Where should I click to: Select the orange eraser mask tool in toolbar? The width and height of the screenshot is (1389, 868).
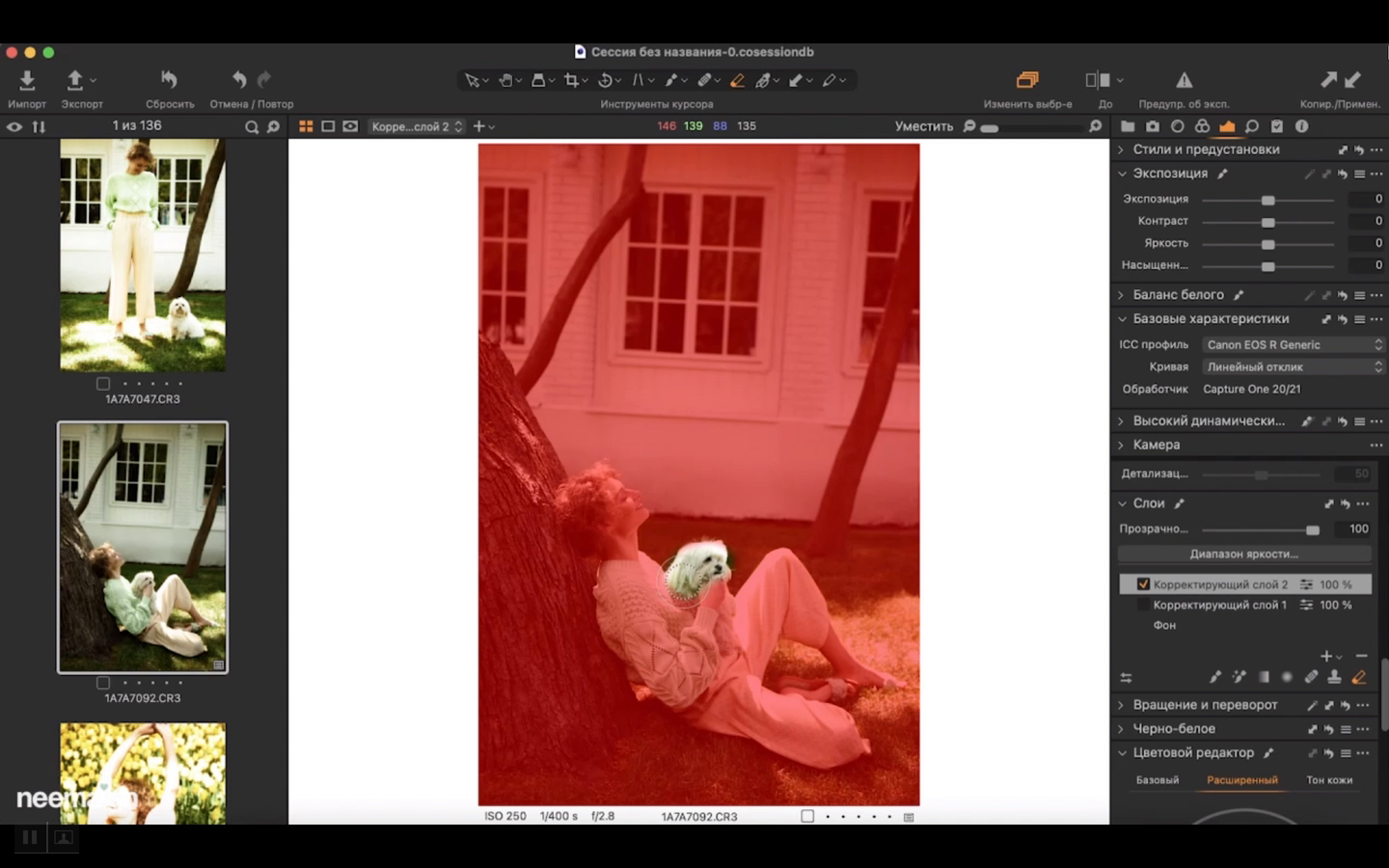coord(737,80)
